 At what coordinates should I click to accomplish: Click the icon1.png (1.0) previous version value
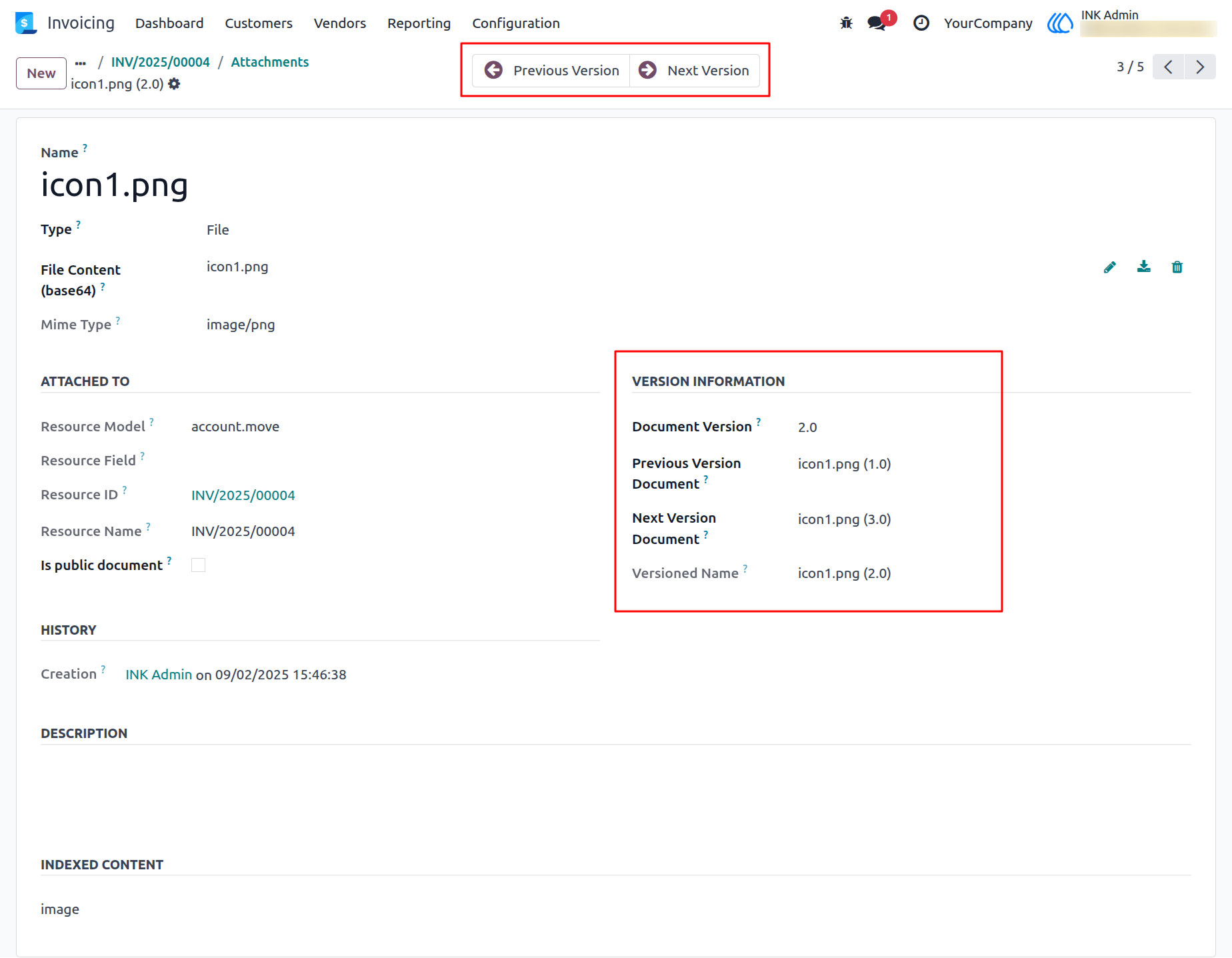(x=845, y=464)
